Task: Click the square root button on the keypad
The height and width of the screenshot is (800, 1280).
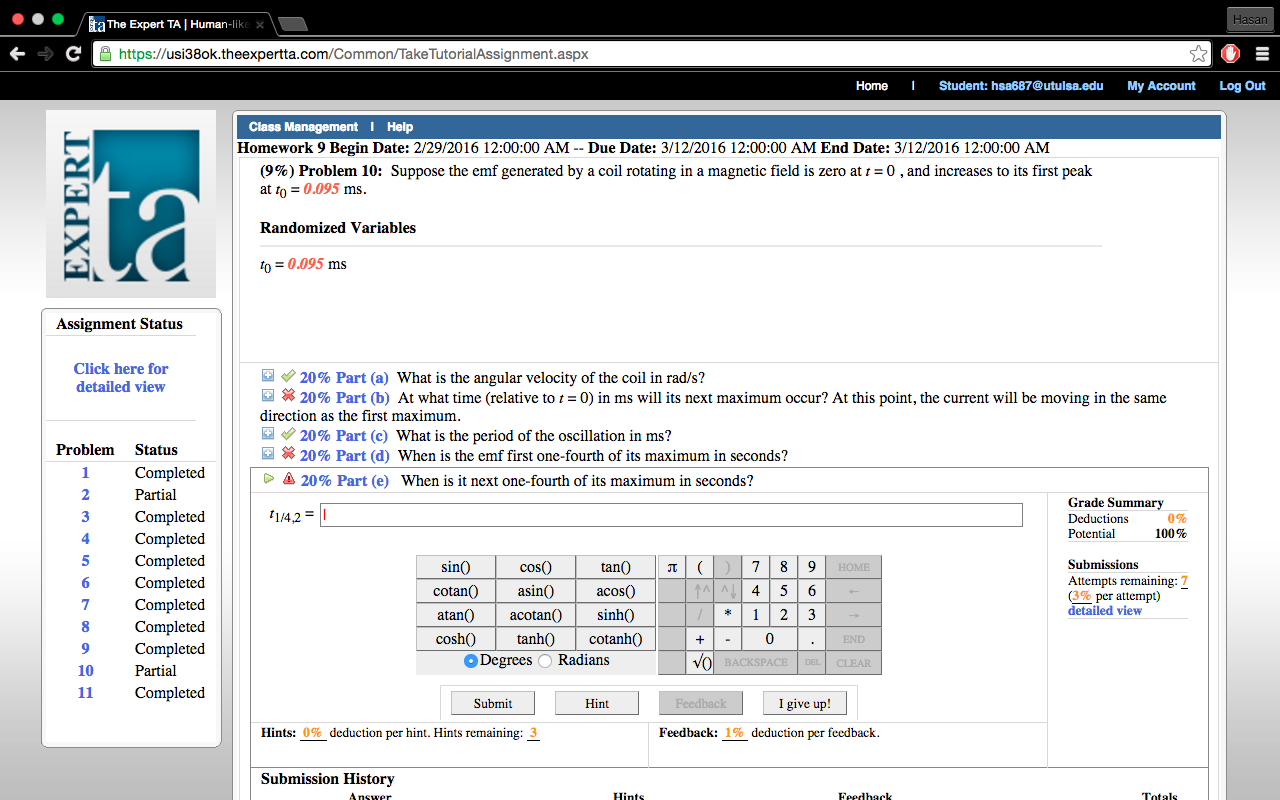Action: click(x=699, y=661)
